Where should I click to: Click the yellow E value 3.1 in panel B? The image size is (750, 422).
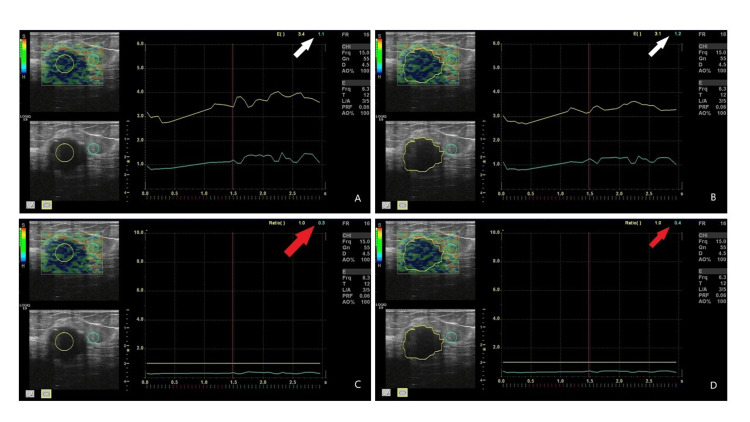coord(658,34)
